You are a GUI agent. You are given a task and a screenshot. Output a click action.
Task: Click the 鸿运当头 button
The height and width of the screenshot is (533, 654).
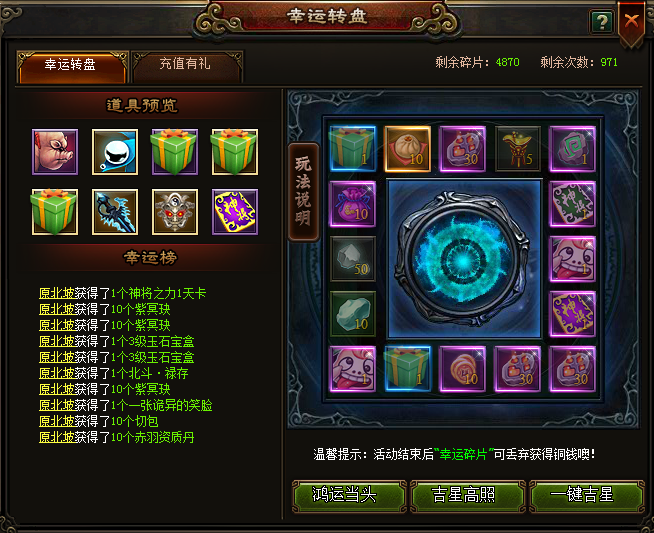coord(349,495)
